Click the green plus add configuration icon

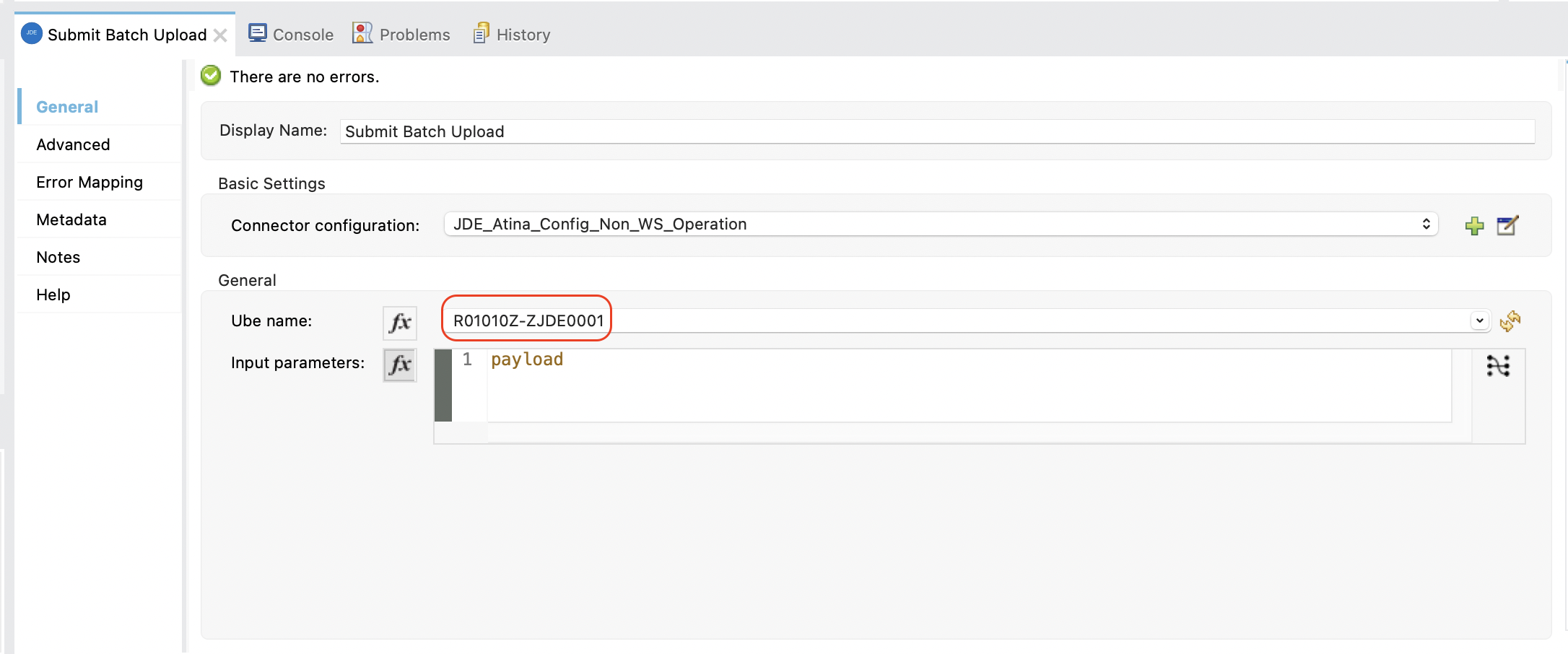pyautogui.click(x=1474, y=226)
